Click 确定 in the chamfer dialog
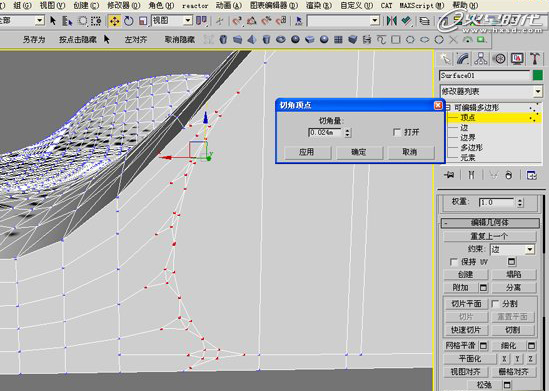 (x=359, y=152)
